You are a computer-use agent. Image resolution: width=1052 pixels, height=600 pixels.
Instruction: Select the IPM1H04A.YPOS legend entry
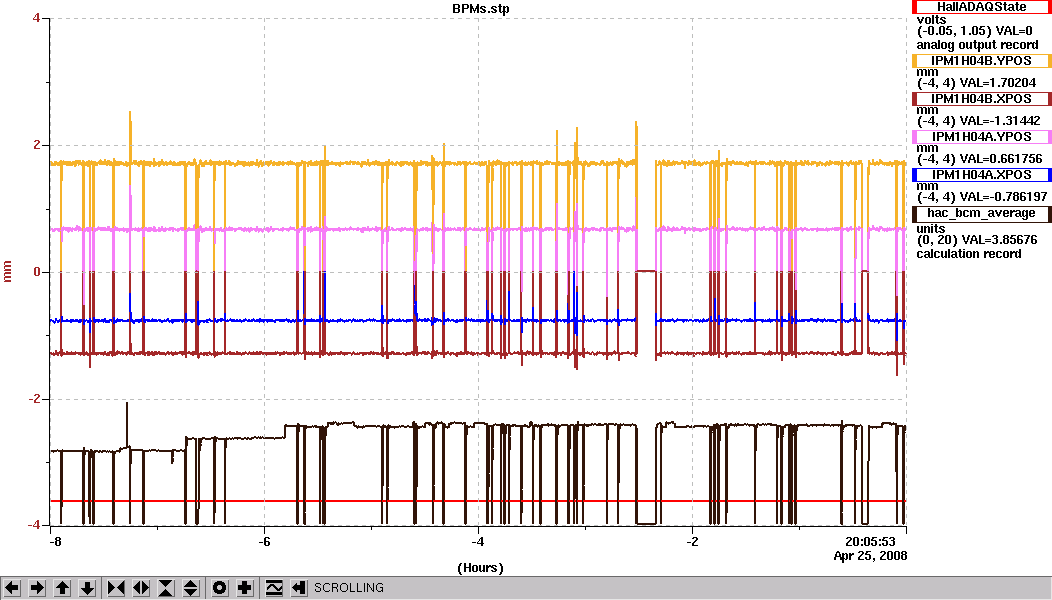tap(982, 137)
